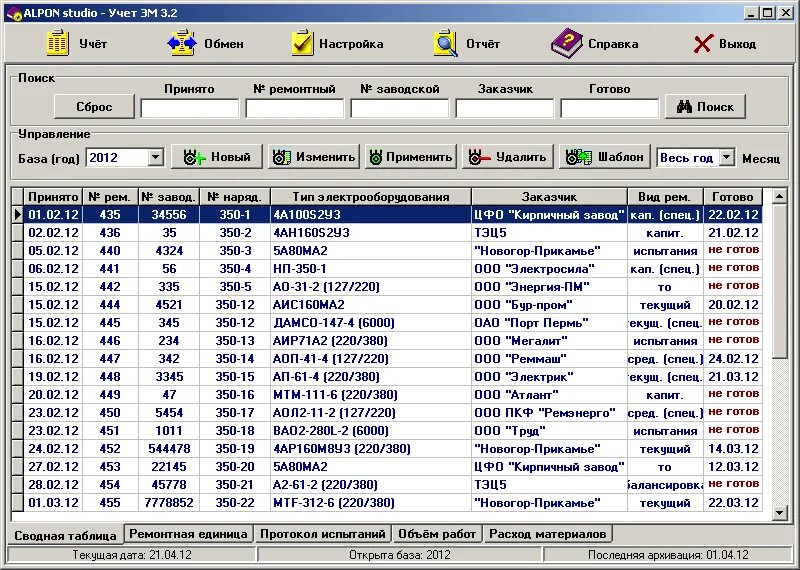Open the Весь год month dropdown

click(x=727, y=157)
